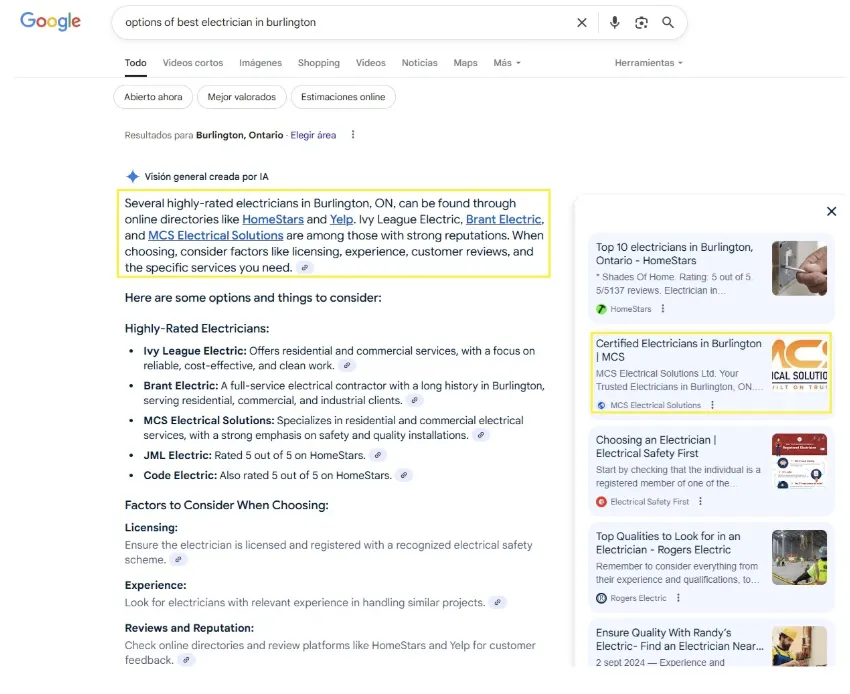Click the MCS logo thumbnail

[x=799, y=365]
